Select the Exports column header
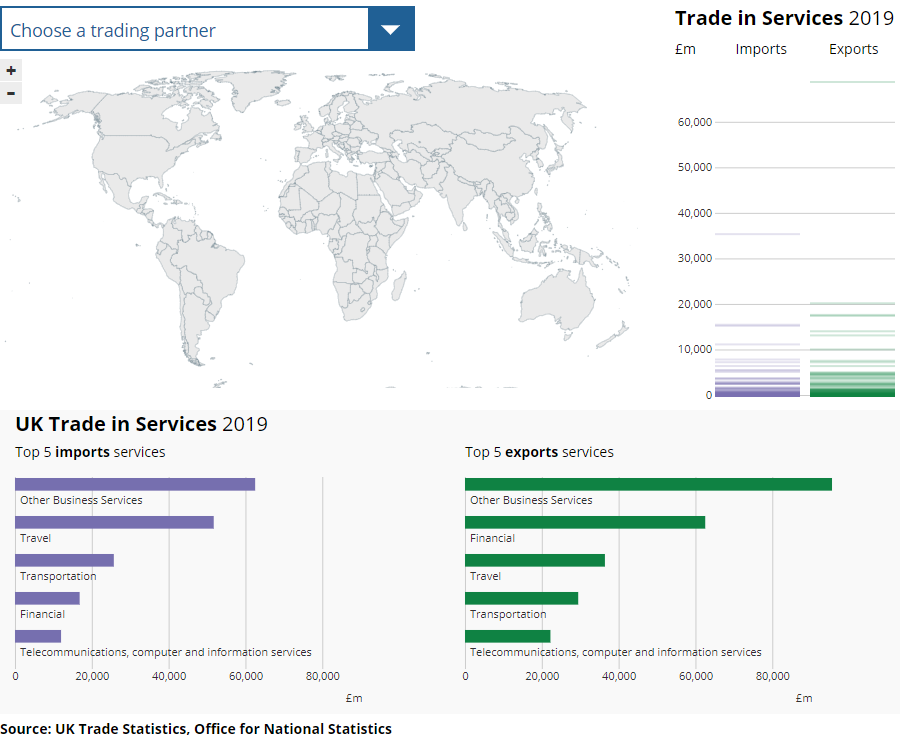The image size is (911, 749). pyautogui.click(x=852, y=48)
